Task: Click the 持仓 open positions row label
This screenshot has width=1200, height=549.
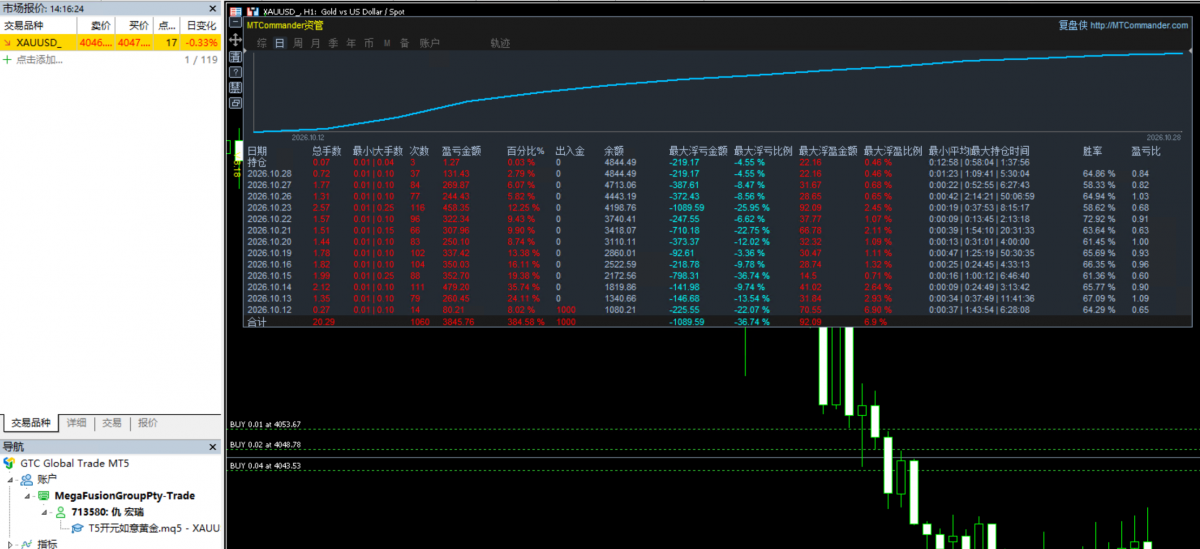Action: coord(257,161)
